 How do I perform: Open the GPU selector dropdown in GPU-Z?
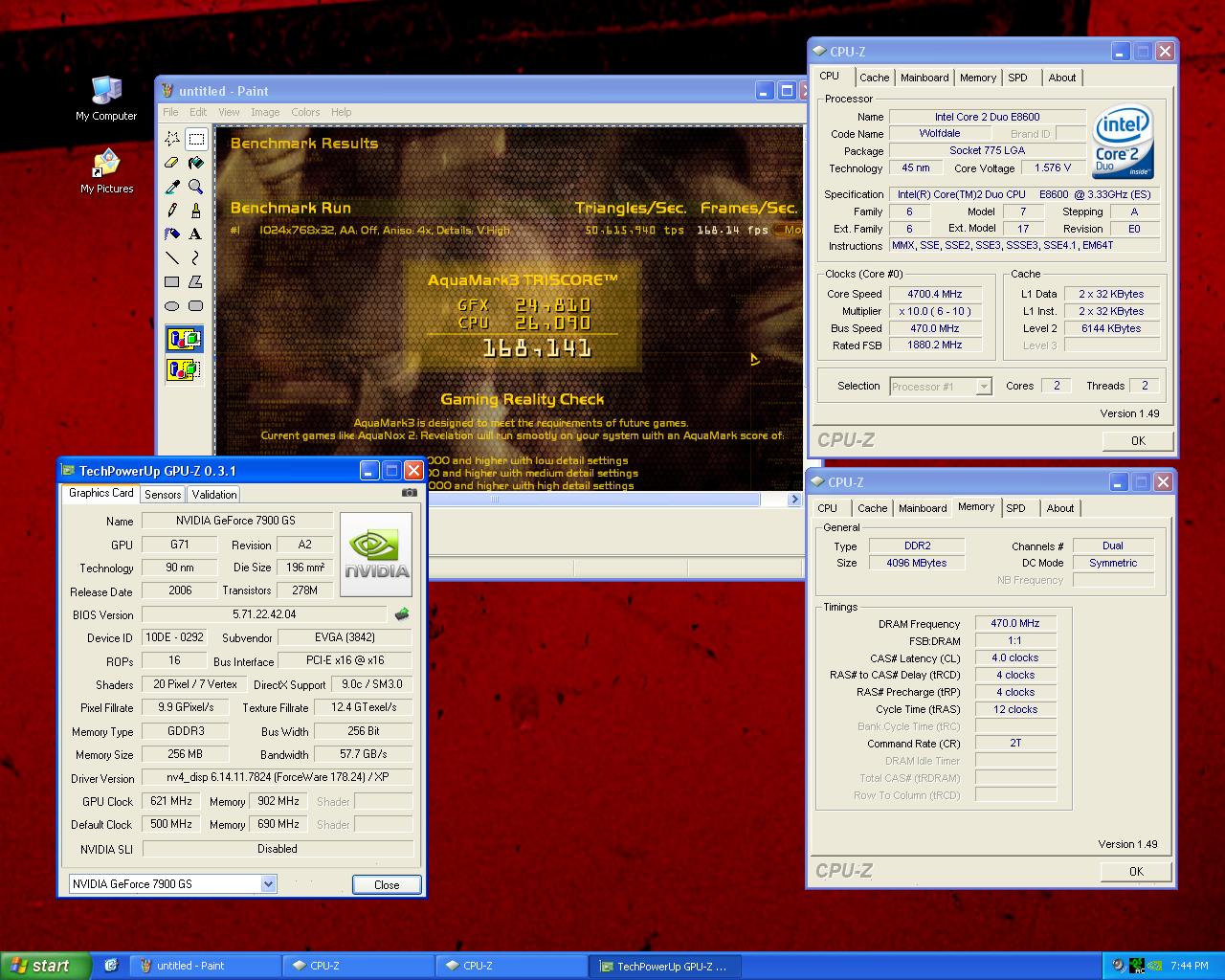tap(269, 884)
